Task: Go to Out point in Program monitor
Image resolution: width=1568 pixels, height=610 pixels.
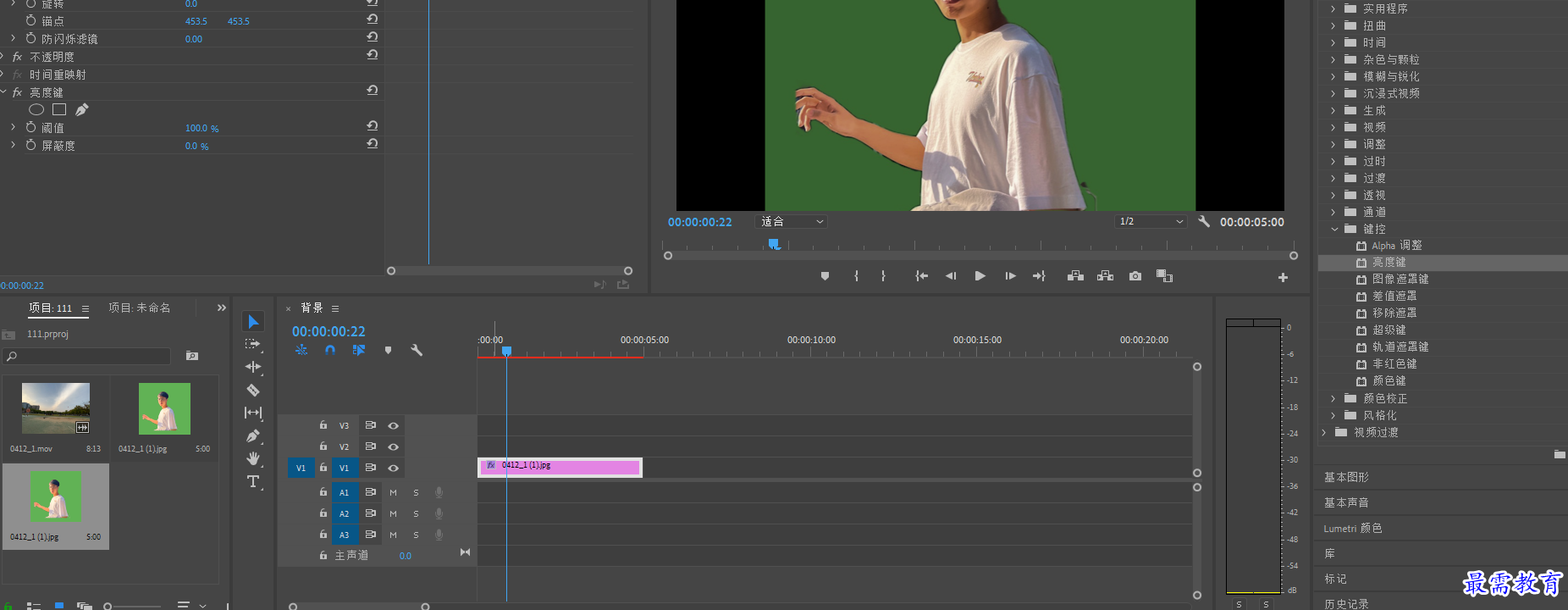Action: pos(1039,276)
